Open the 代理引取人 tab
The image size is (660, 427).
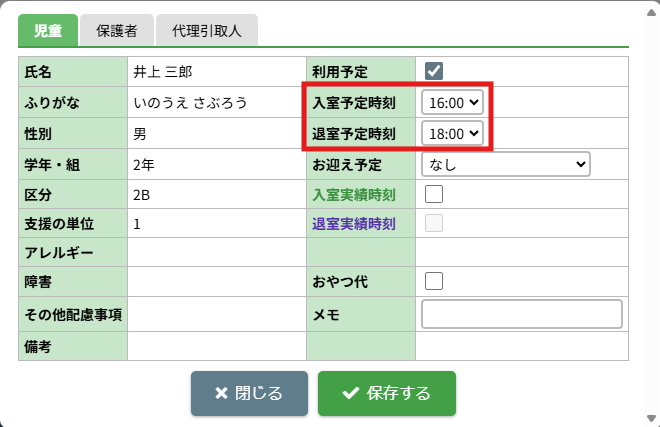[x=208, y=31]
